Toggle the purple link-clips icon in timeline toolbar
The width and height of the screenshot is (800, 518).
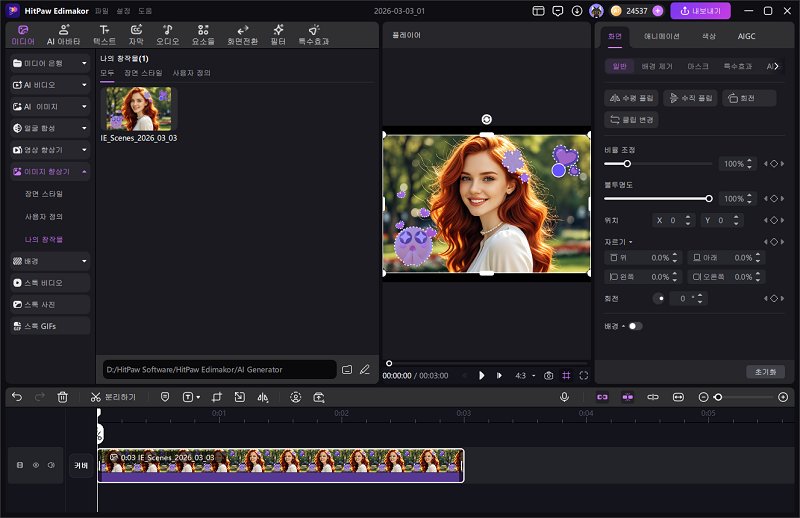pyautogui.click(x=603, y=397)
